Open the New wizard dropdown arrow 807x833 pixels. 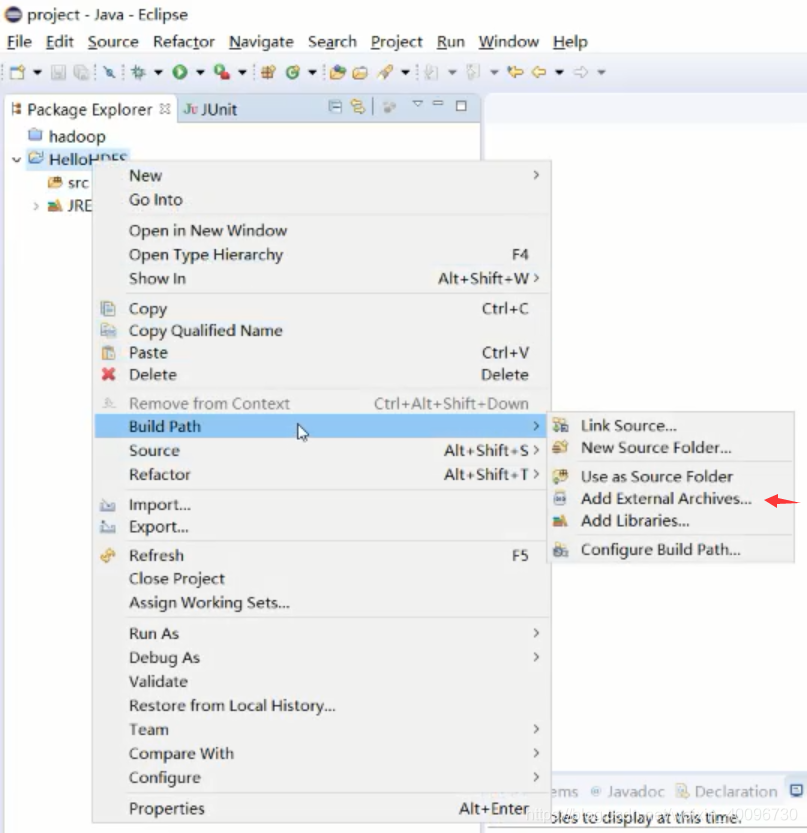click(x=37, y=72)
